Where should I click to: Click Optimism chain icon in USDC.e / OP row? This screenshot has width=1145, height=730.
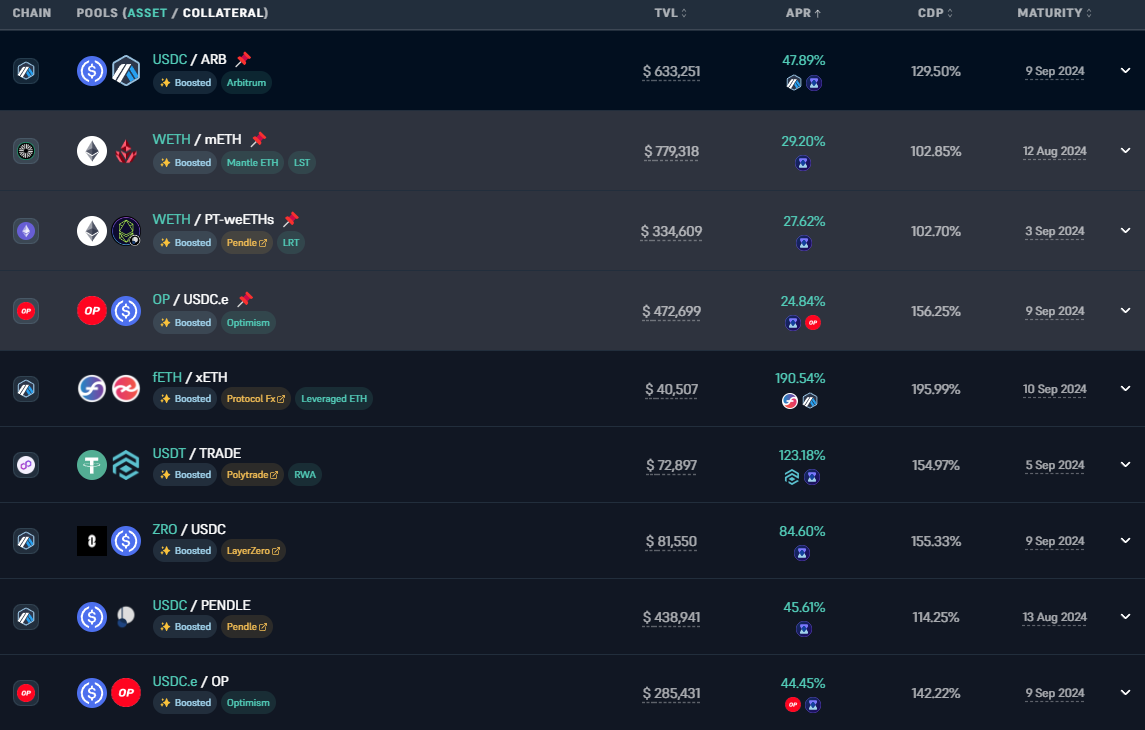26,693
